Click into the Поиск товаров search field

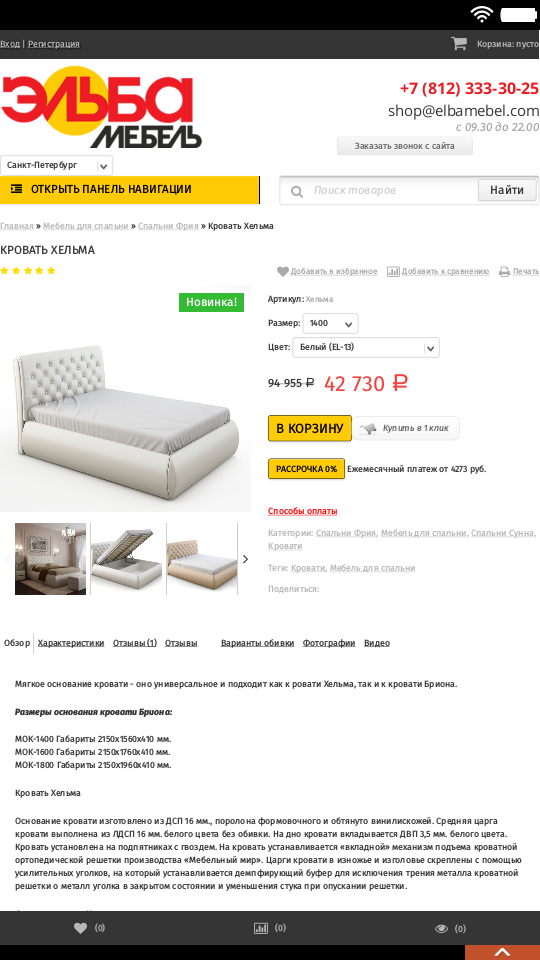392,190
